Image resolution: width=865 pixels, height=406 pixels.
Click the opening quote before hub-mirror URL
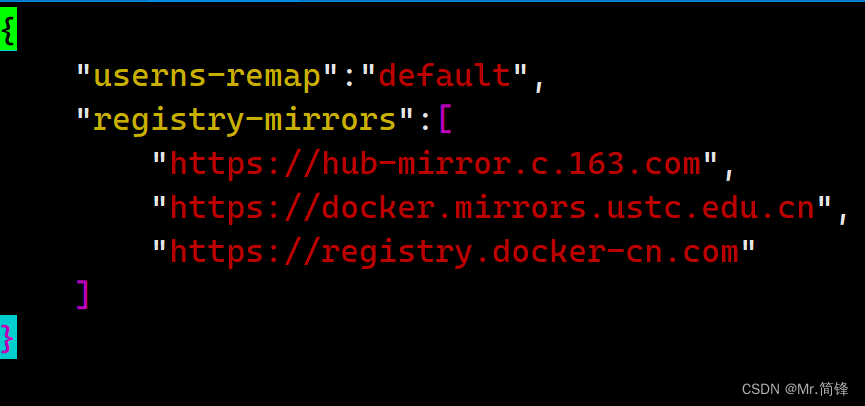[160, 157]
